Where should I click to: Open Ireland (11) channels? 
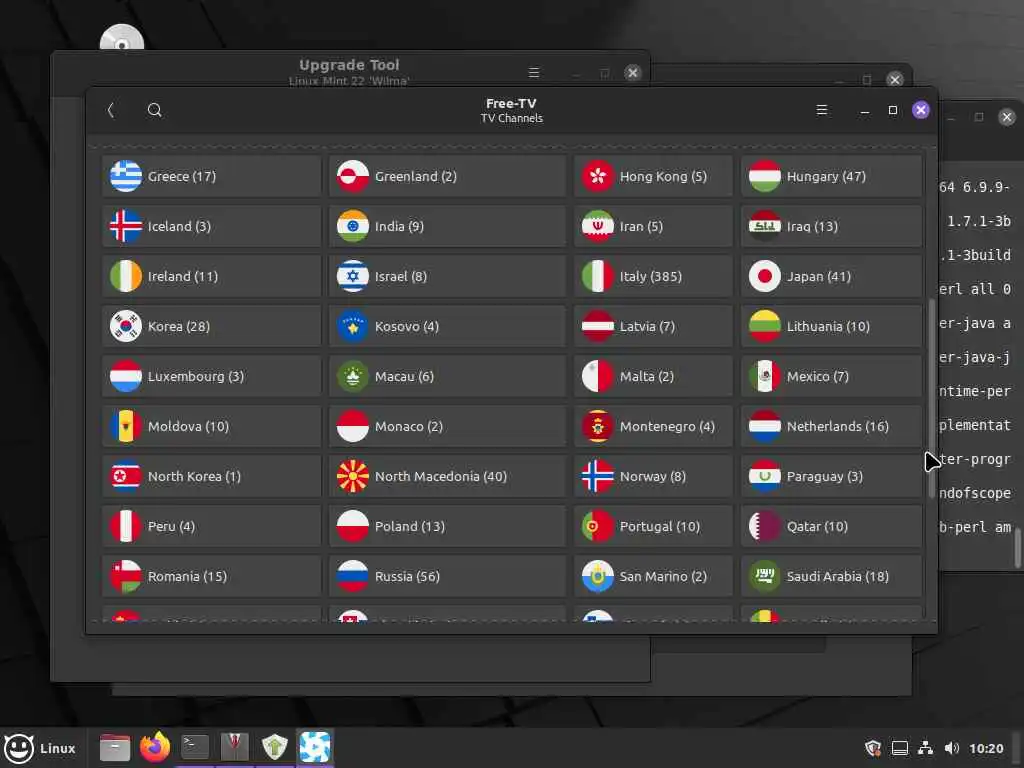[212, 276]
